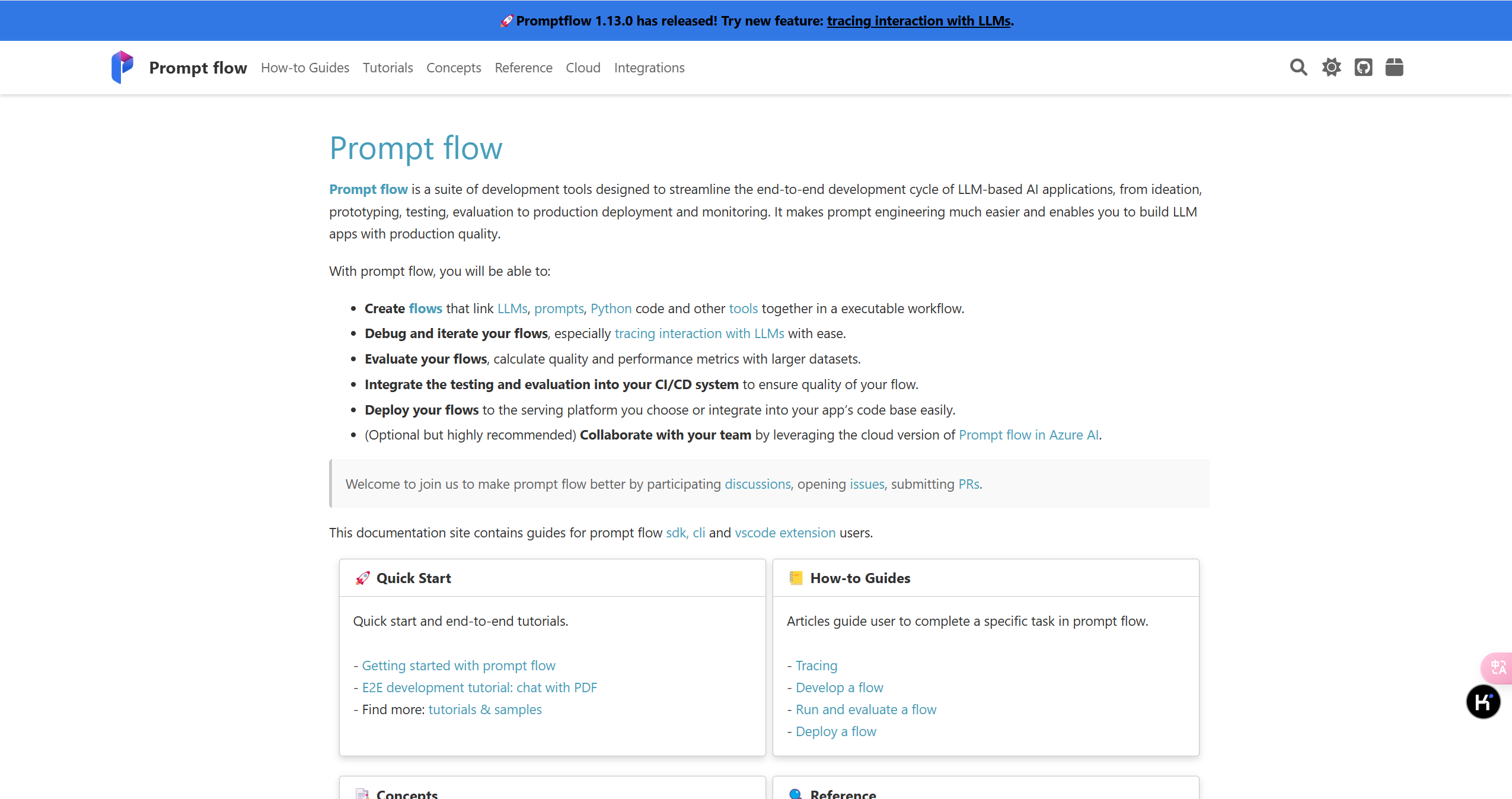Click bold Prompt flow link in intro
Image resolution: width=1512 pixels, height=799 pixels.
tap(368, 189)
